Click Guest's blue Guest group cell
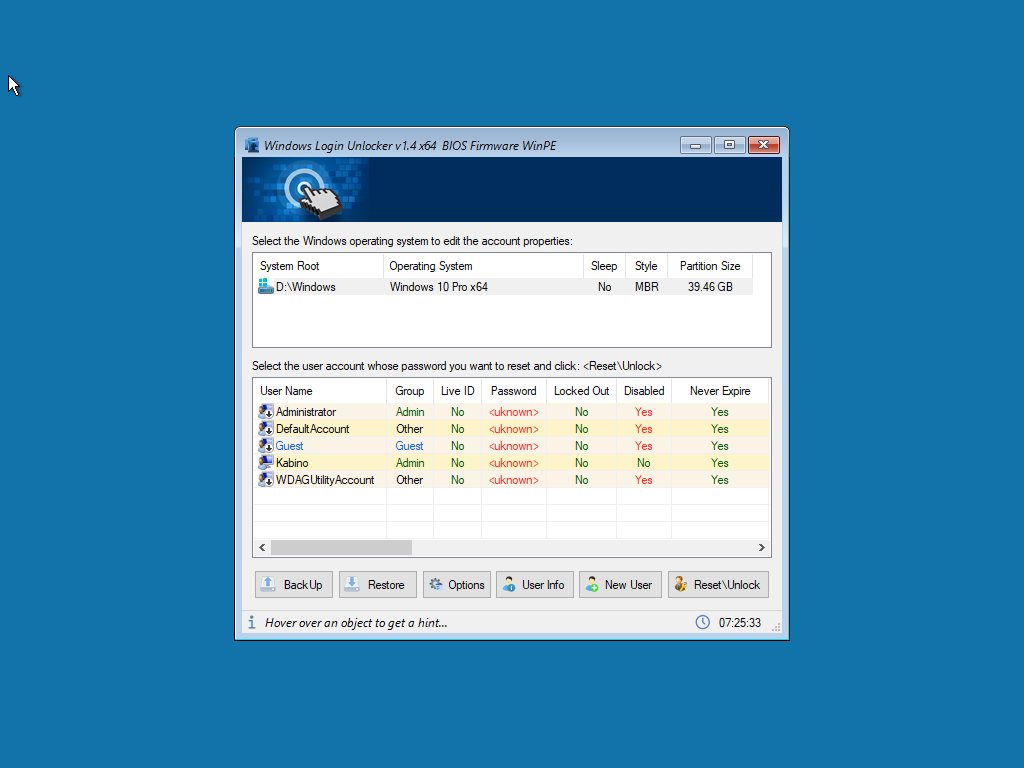The image size is (1024, 768). [409, 445]
